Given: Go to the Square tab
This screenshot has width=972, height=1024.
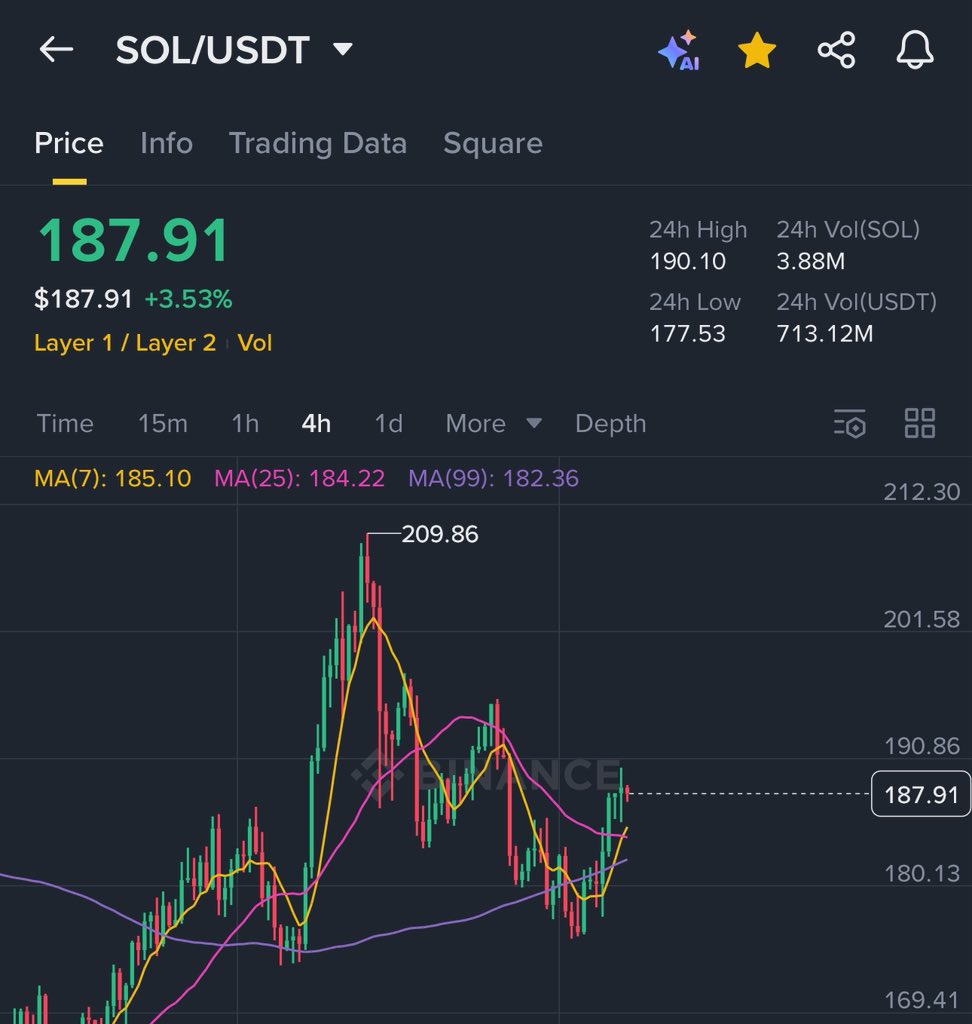Looking at the screenshot, I should (x=493, y=144).
